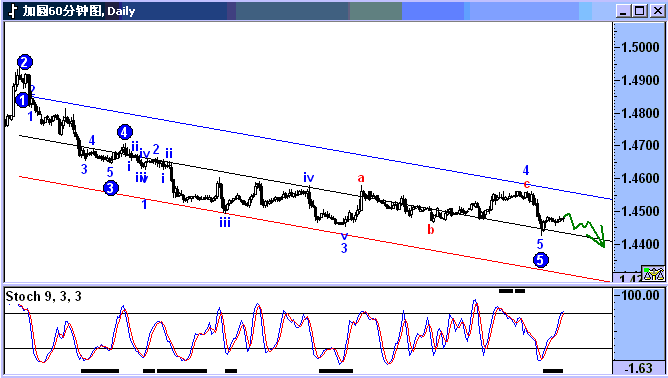Minimize the chart window
The image size is (668, 378).
[x=624, y=10]
